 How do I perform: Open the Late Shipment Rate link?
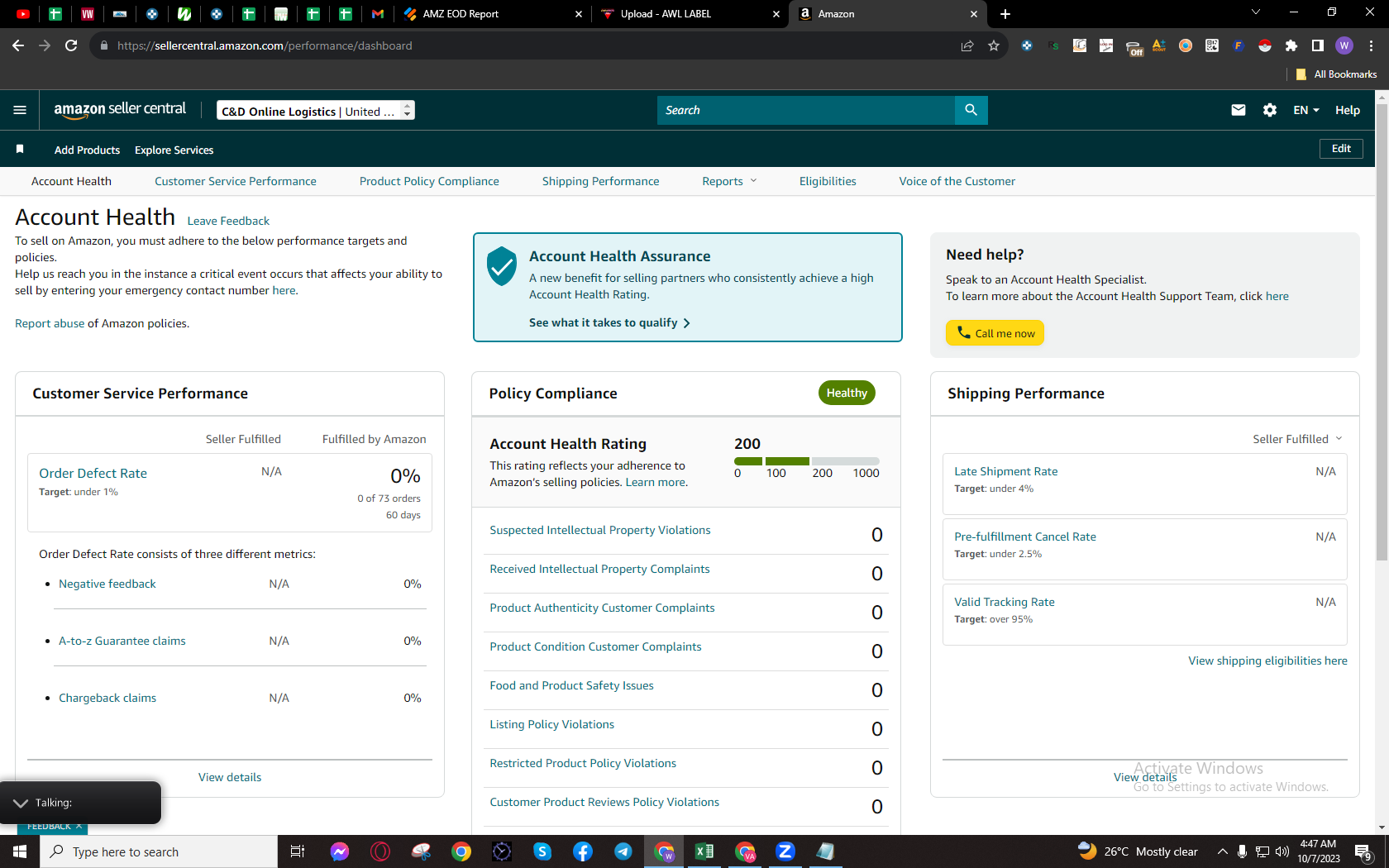click(1006, 471)
